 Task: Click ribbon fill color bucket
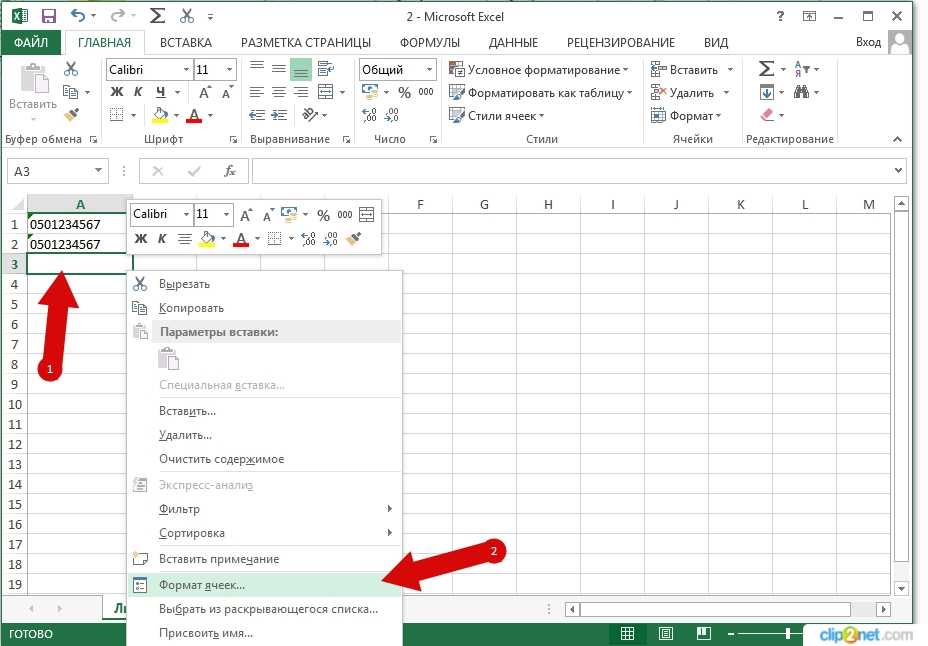click(160, 115)
